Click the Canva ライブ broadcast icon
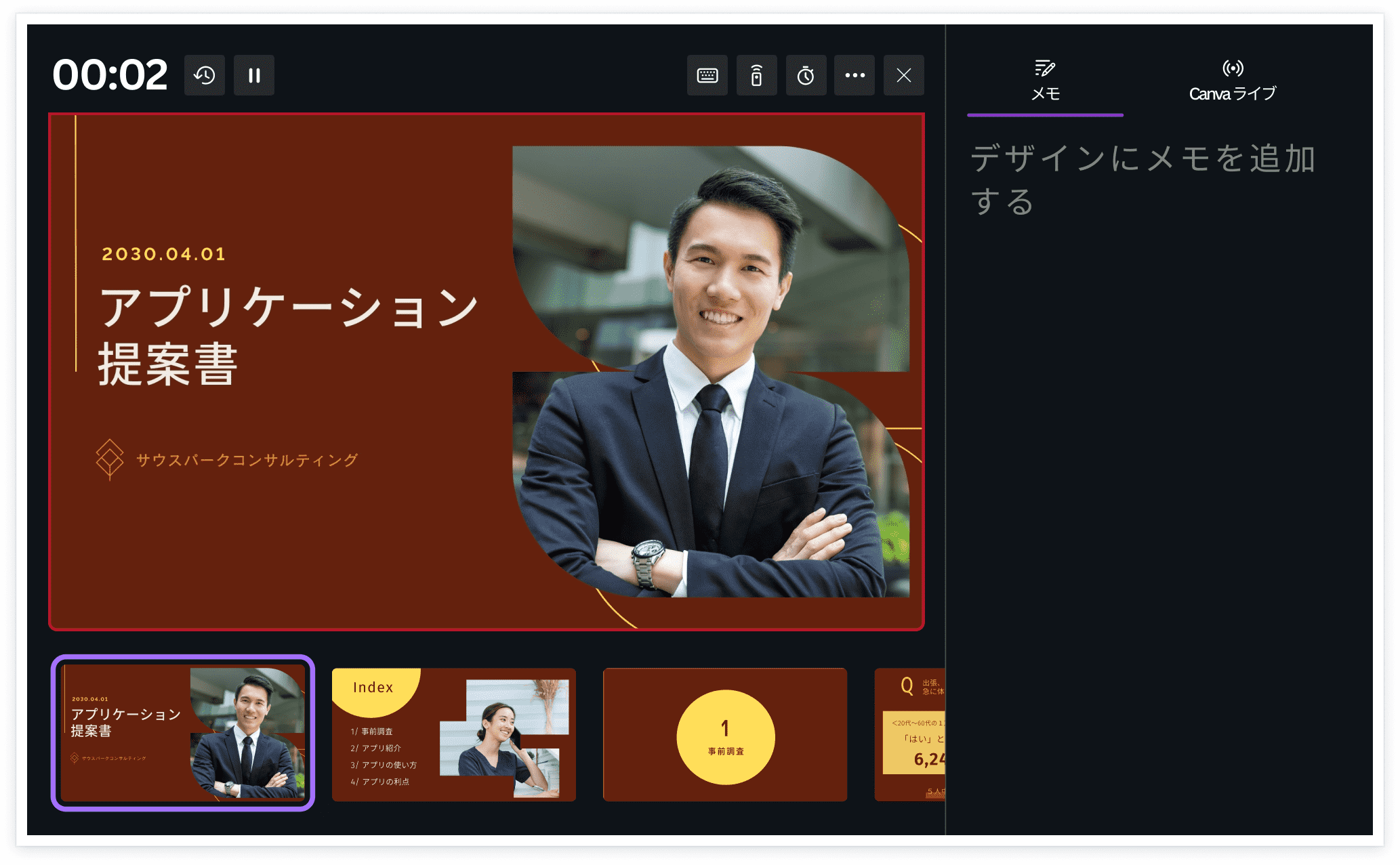The width and height of the screenshot is (1400, 865). point(1233,67)
